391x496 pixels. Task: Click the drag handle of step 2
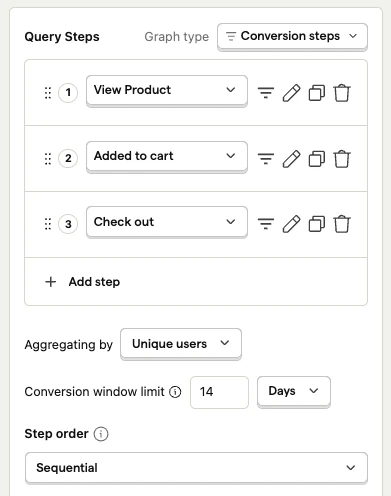[x=48, y=159]
